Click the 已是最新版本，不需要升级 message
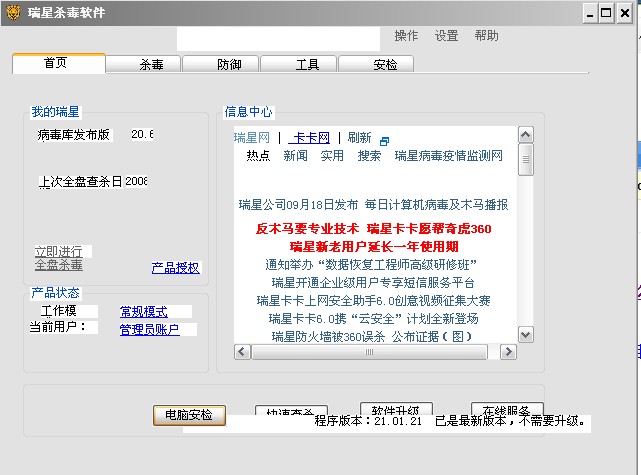Image resolution: width=641 pixels, height=475 pixels. point(510,421)
